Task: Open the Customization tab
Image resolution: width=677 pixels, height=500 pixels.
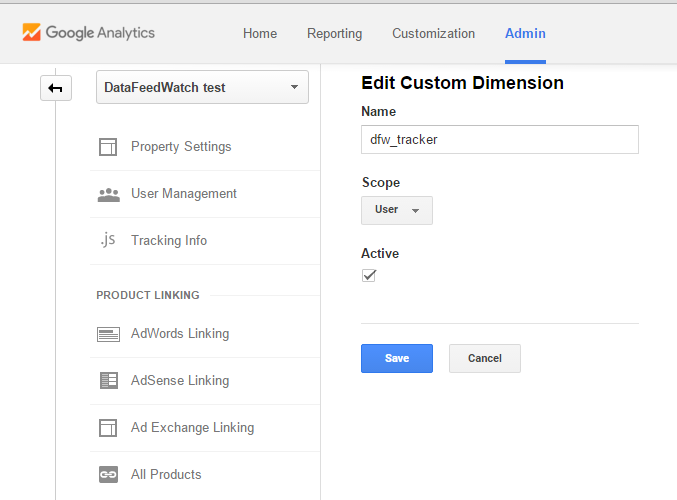Action: point(433,33)
